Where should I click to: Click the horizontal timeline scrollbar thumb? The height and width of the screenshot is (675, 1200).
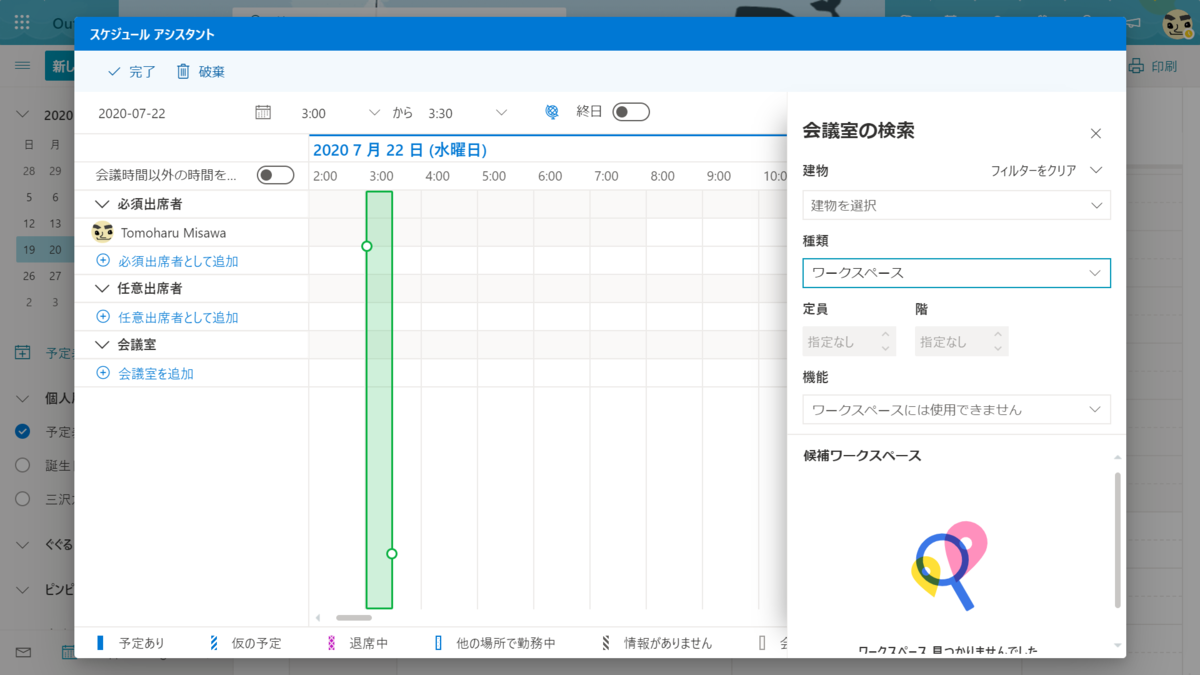[353, 618]
